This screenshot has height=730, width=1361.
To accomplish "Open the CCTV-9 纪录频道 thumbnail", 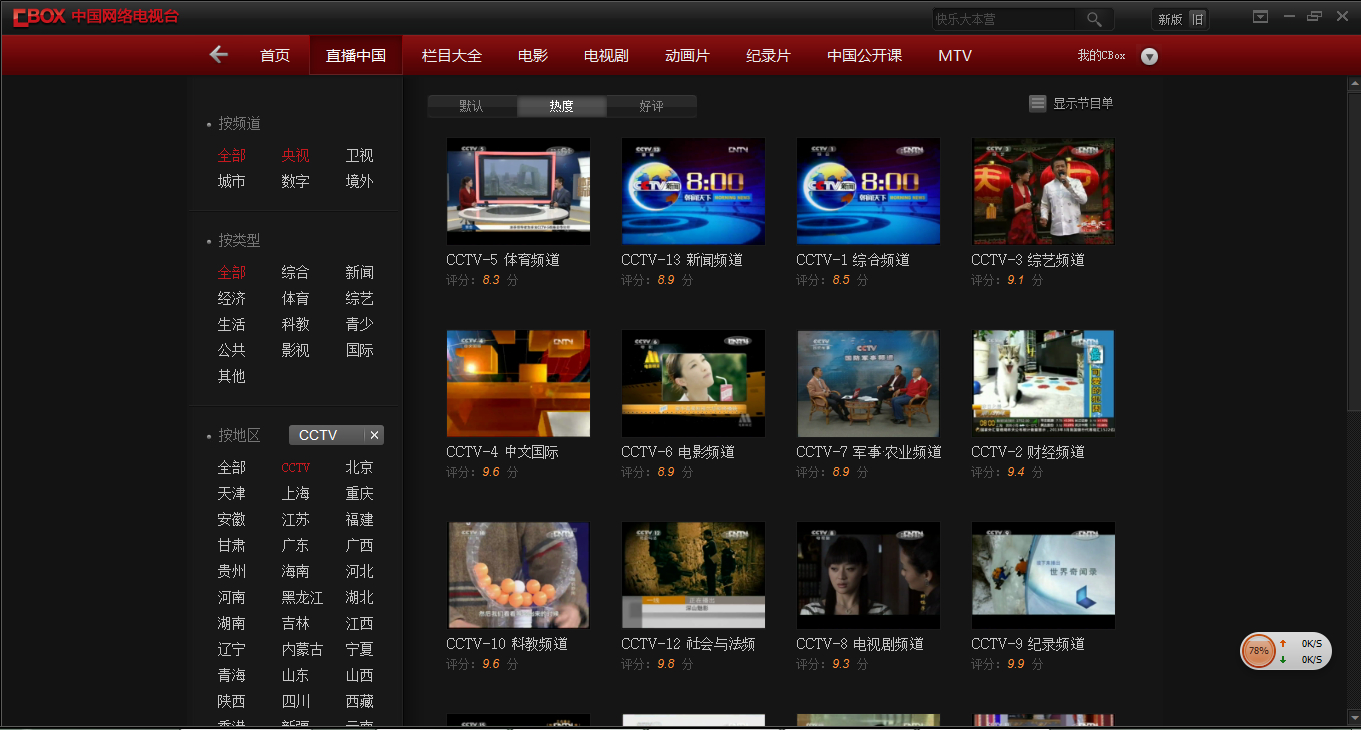I will click(x=1043, y=575).
